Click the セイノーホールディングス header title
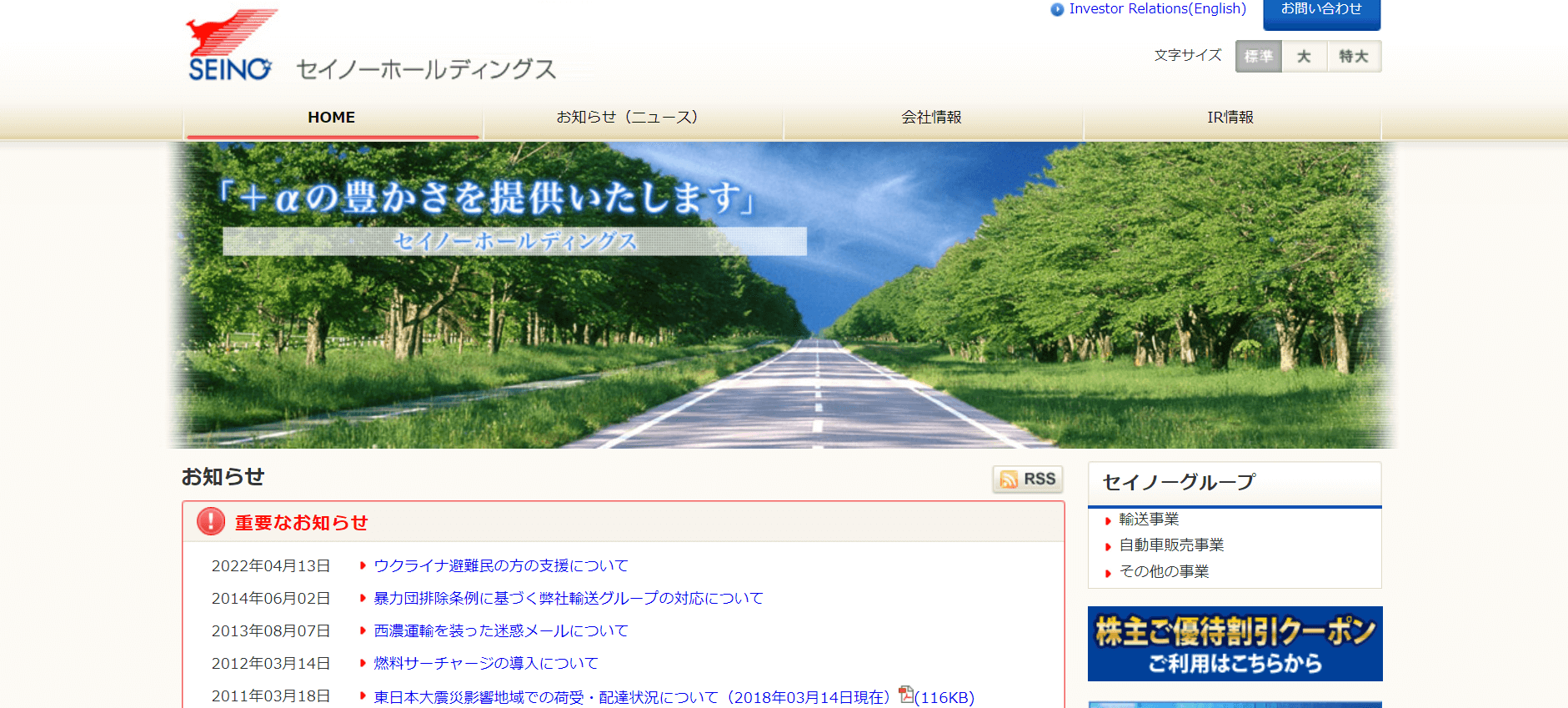This screenshot has height=708, width=1568. point(426,68)
